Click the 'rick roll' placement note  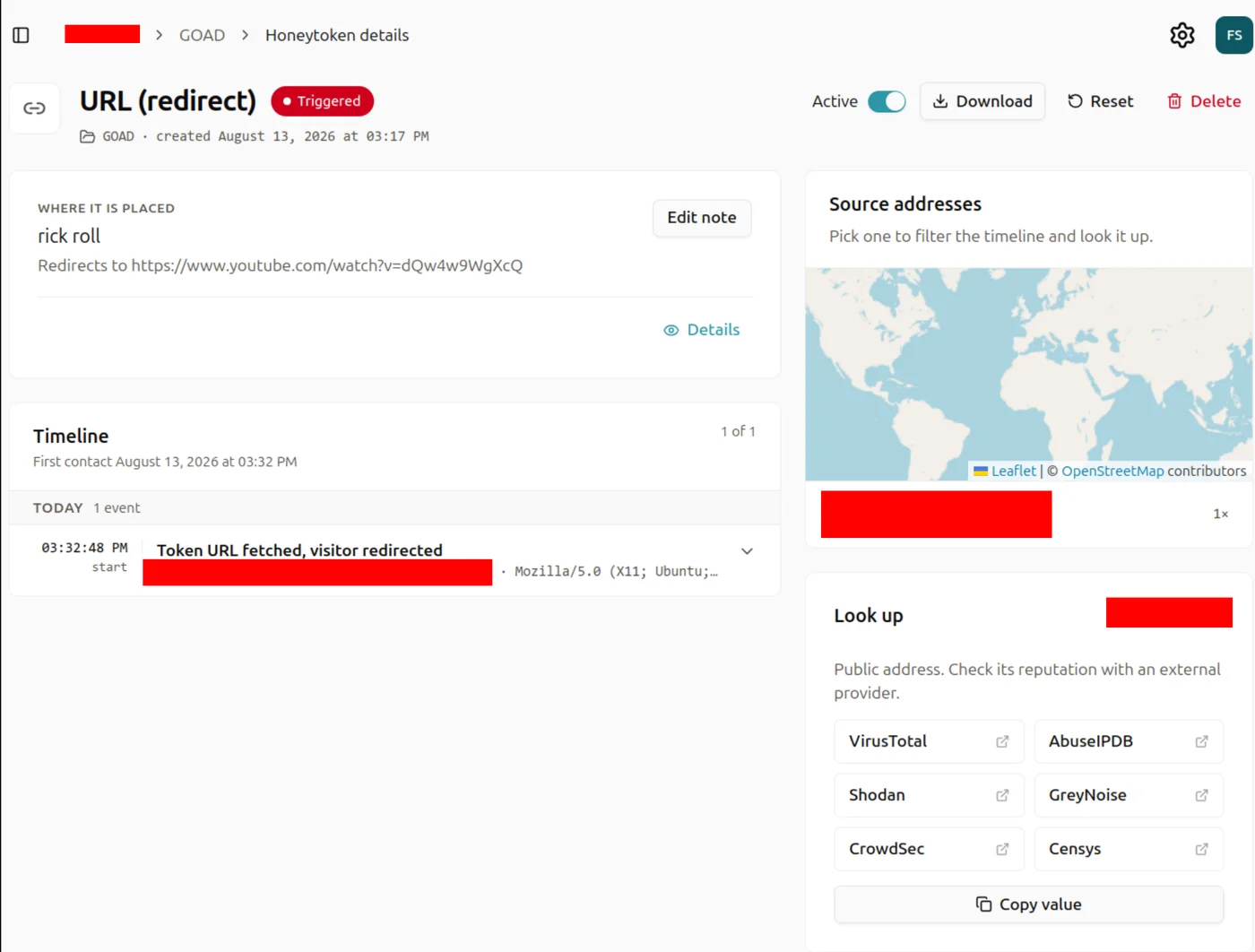click(x=69, y=236)
